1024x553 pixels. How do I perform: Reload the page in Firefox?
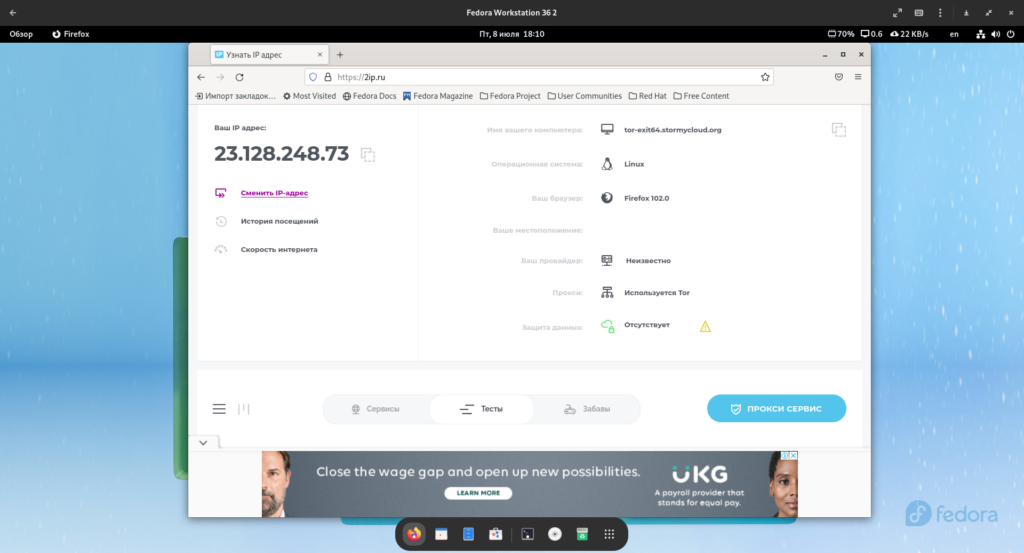240,77
